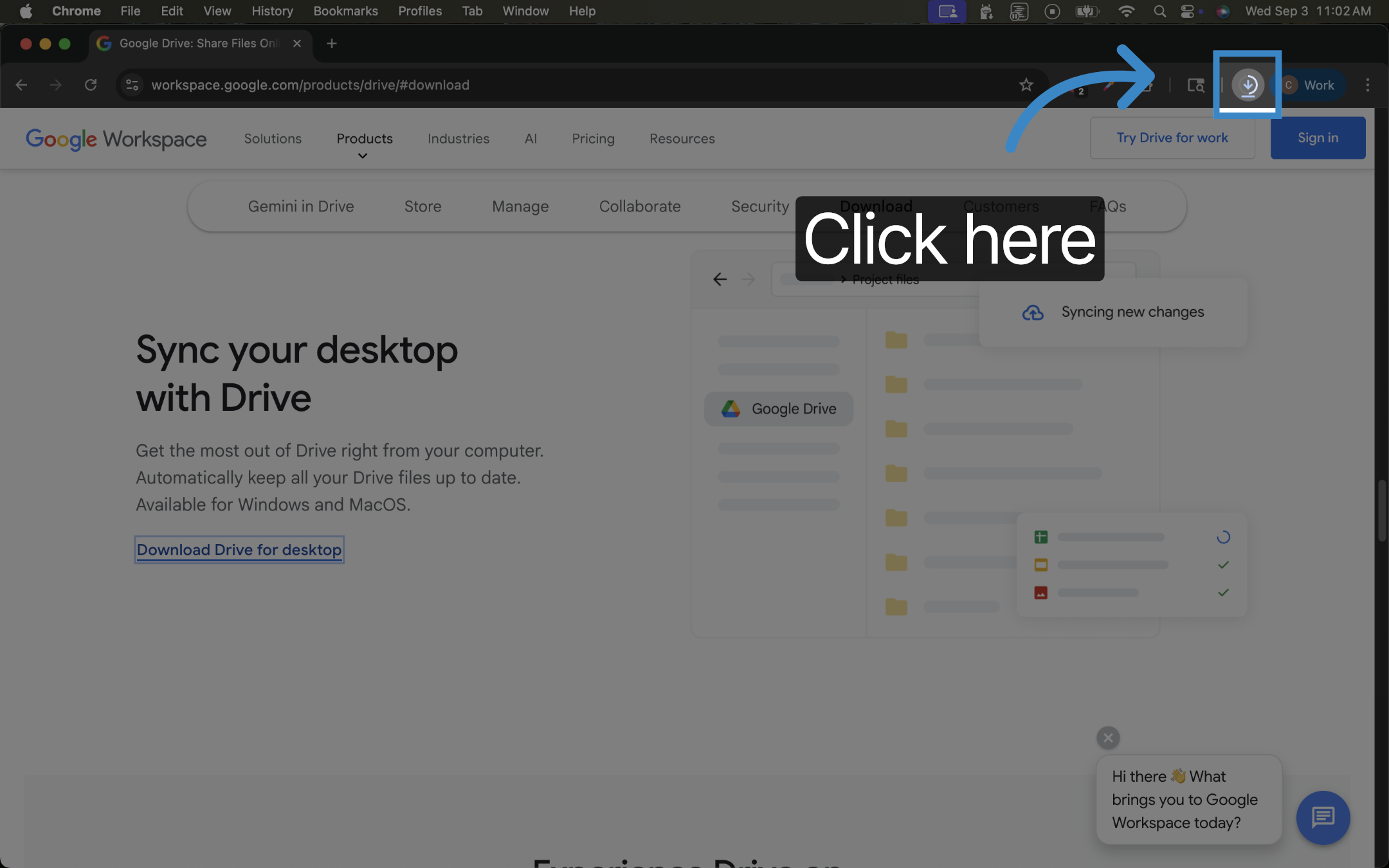Jump to the FAQs section
Screen dimensions: 1389x868
[x=1107, y=206]
